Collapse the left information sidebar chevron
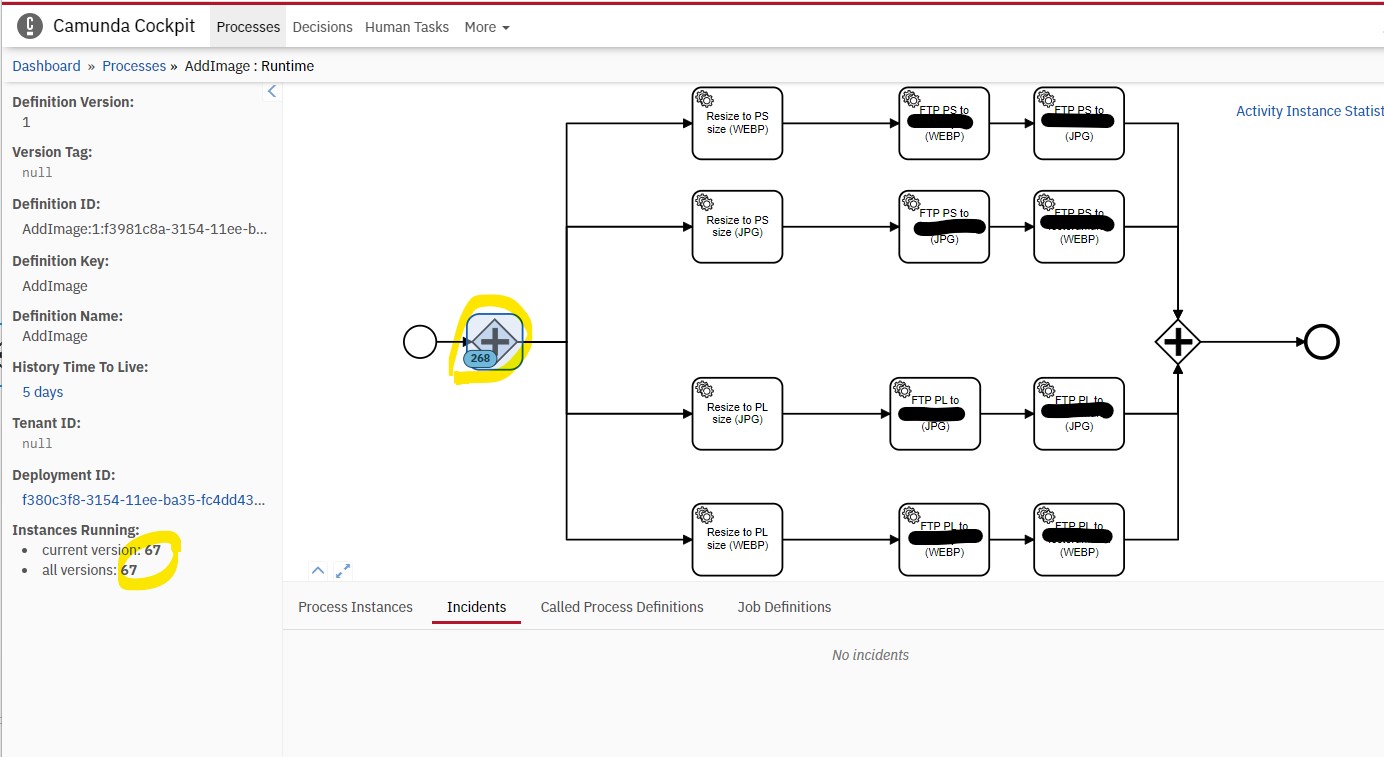Viewport: 1384px width, 757px height. (271, 91)
